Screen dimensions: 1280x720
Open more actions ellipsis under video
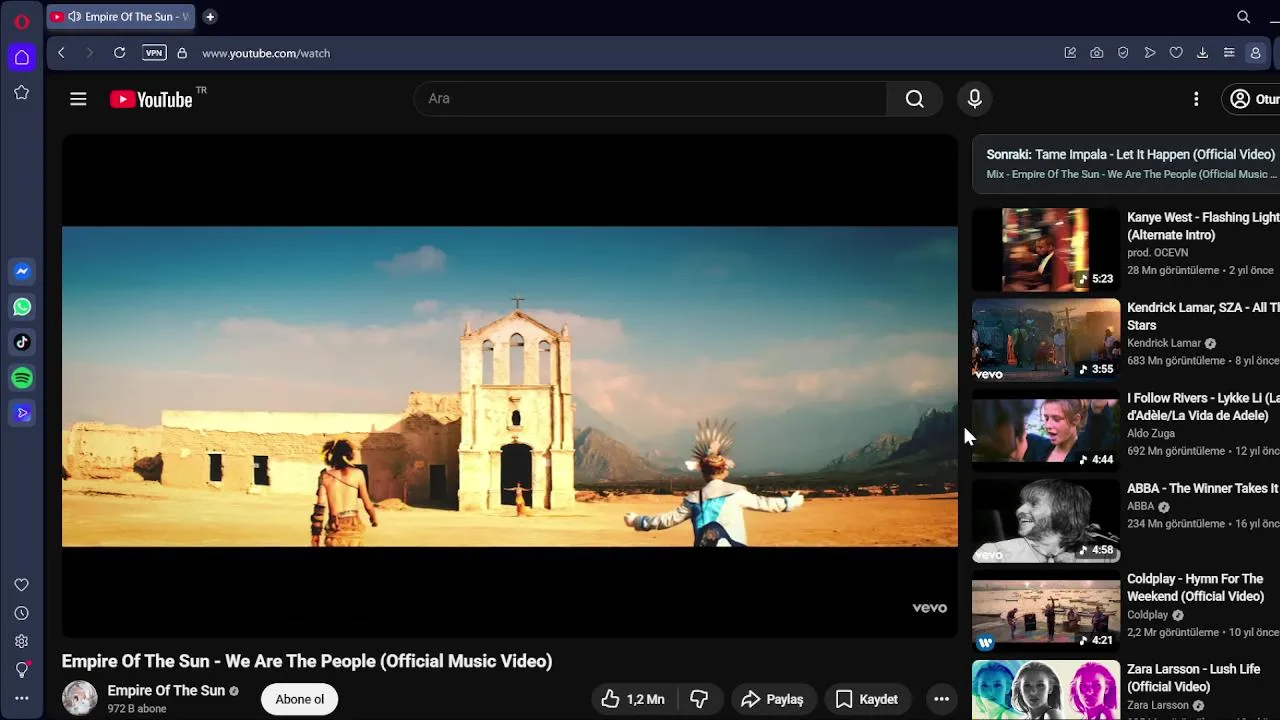click(x=941, y=699)
